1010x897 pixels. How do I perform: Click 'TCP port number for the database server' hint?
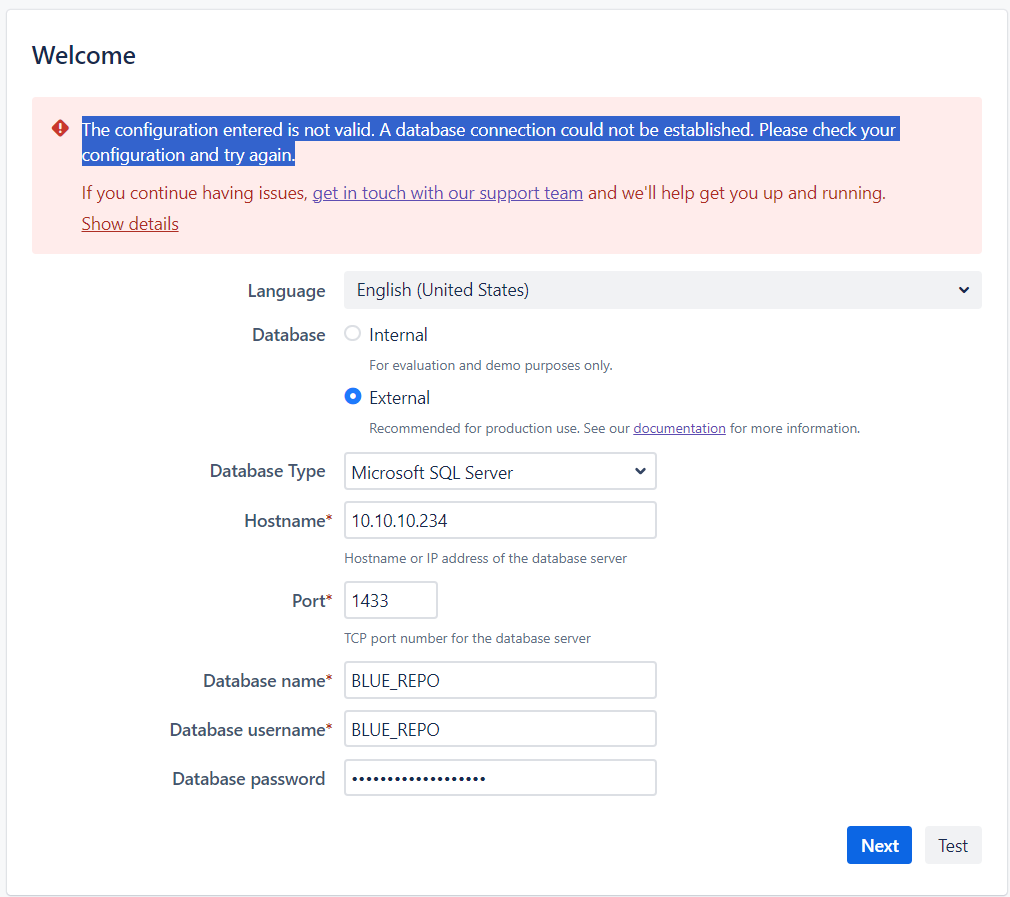[x=467, y=638]
